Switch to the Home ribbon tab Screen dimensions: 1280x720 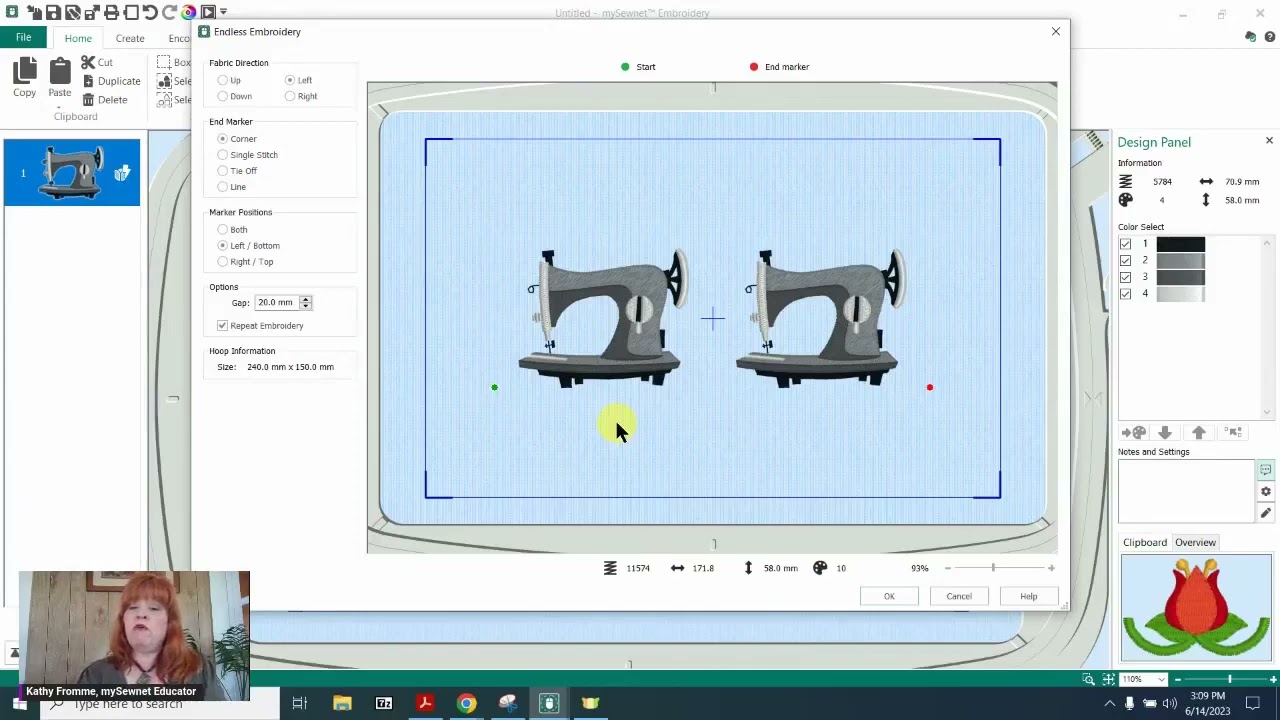pyautogui.click(x=78, y=38)
